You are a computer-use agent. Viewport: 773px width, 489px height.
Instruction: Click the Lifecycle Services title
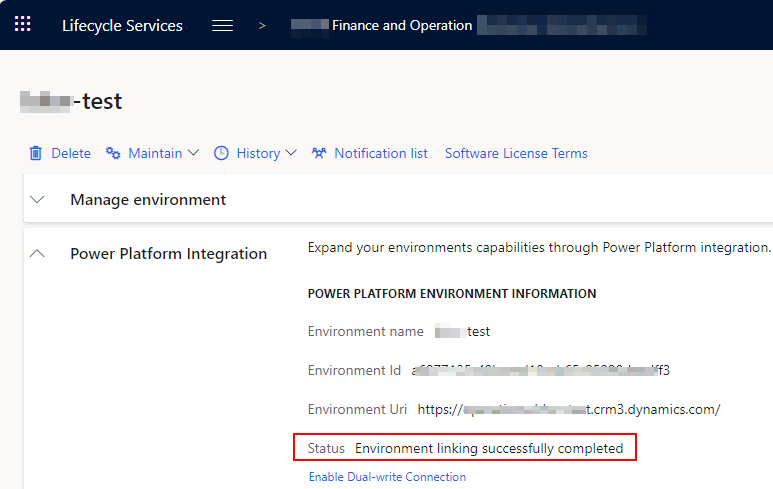pos(122,26)
